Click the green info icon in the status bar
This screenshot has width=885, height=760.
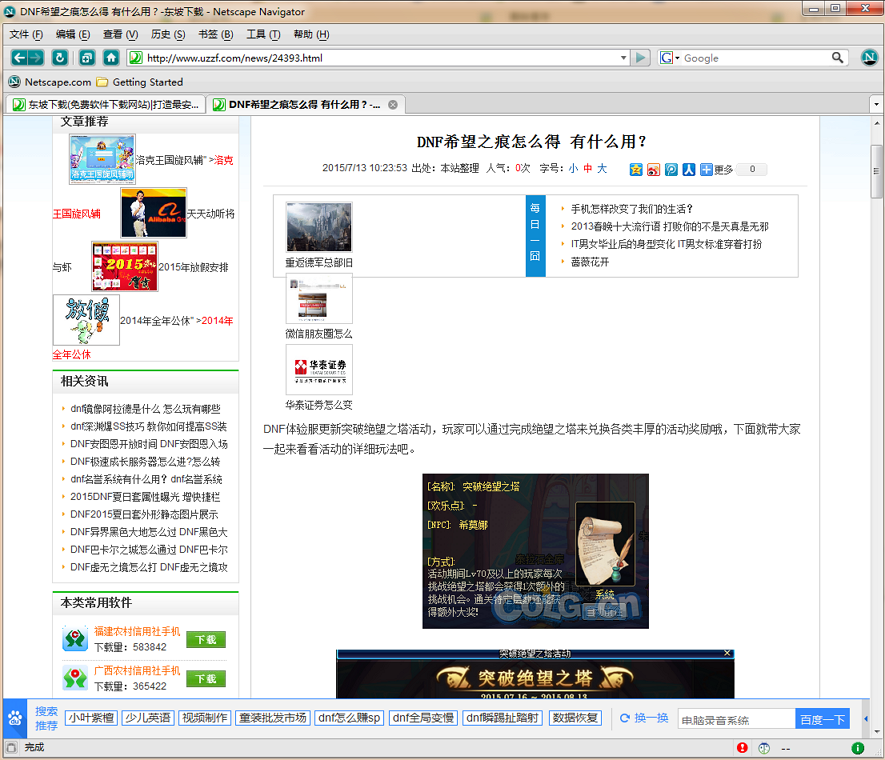pos(858,748)
